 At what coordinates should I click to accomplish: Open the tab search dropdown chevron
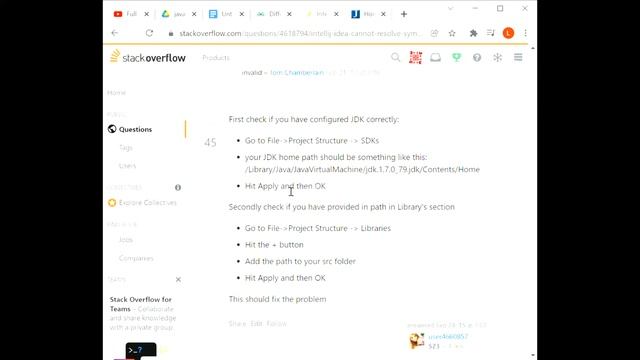tap(450, 8)
